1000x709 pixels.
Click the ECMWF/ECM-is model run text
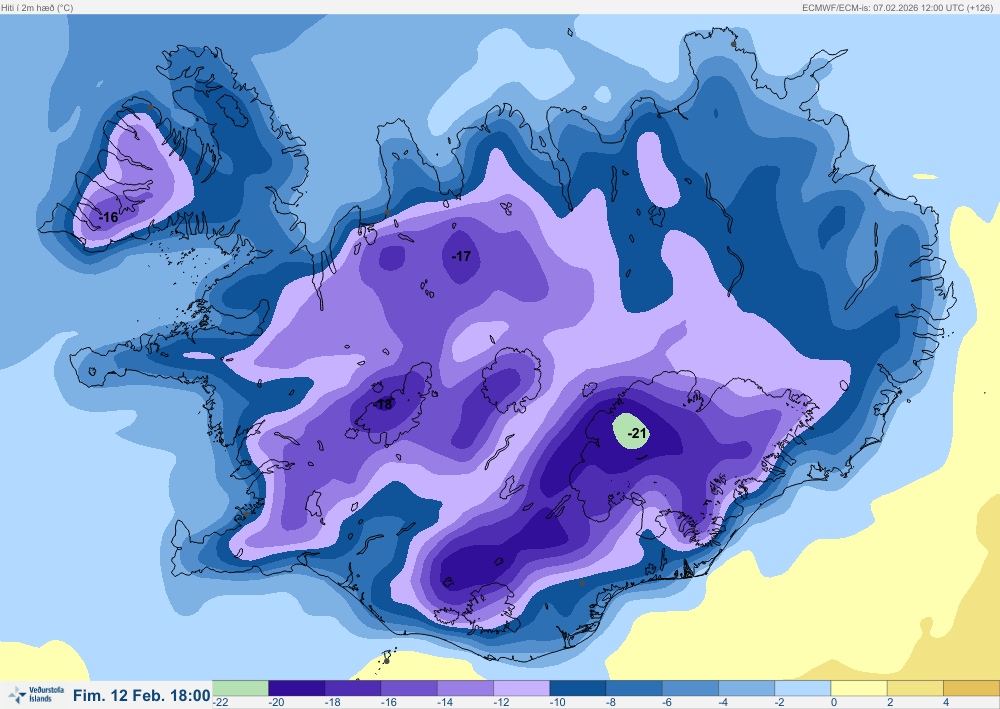[x=897, y=8]
